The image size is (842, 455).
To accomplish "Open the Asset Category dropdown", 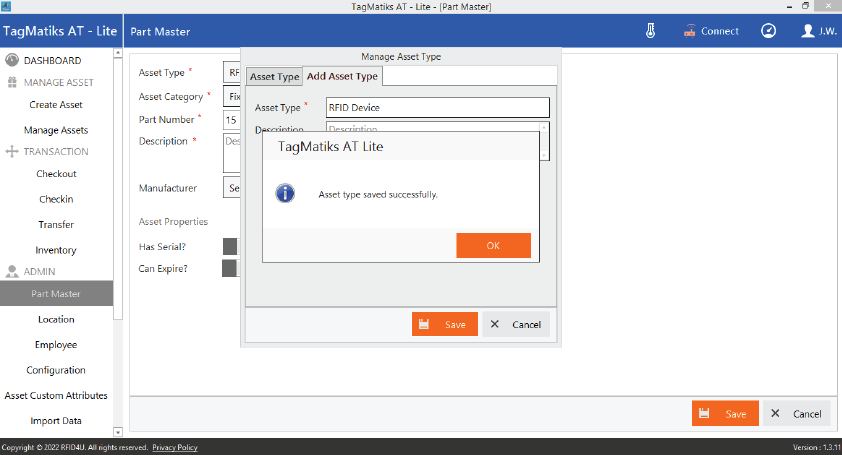I will click(232, 97).
